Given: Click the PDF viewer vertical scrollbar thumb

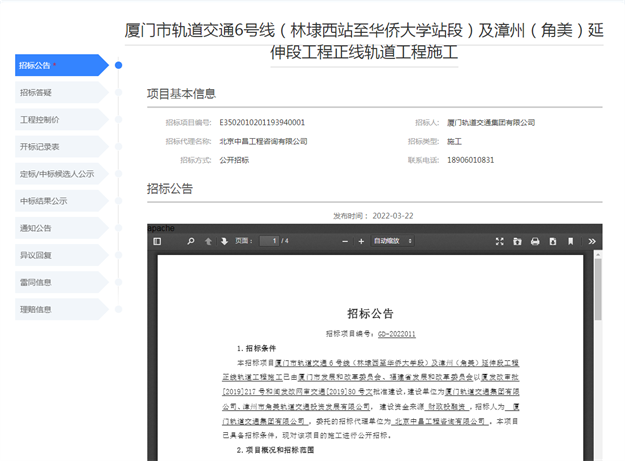Looking at the screenshot, I should (x=598, y=289).
